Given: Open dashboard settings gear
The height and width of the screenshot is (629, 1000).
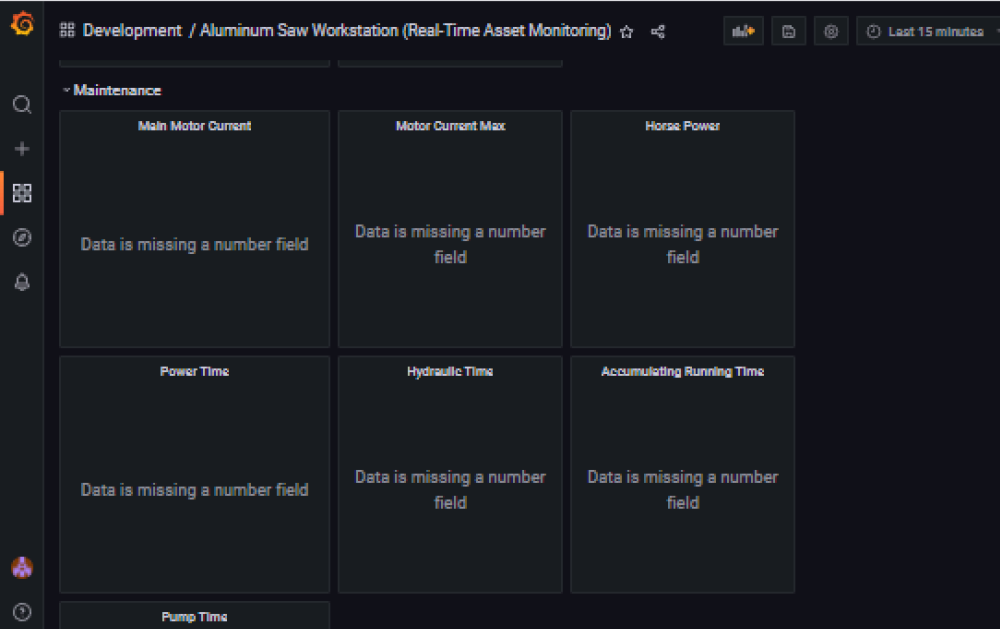Looking at the screenshot, I should click(x=831, y=32).
